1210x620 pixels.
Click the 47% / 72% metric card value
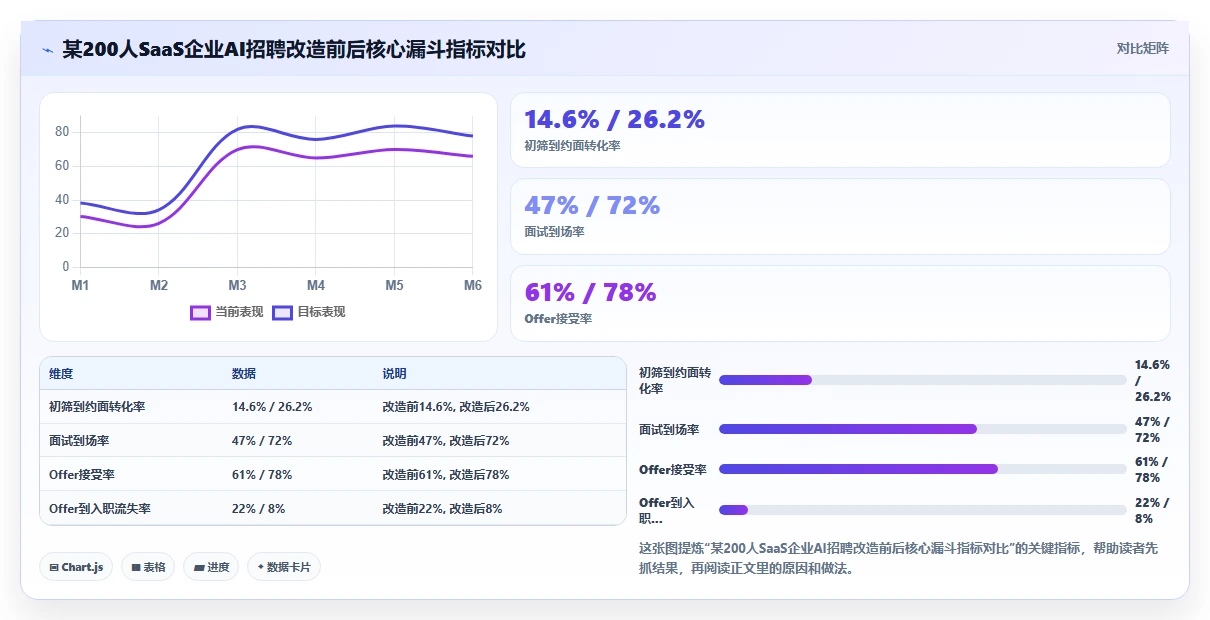pos(592,205)
